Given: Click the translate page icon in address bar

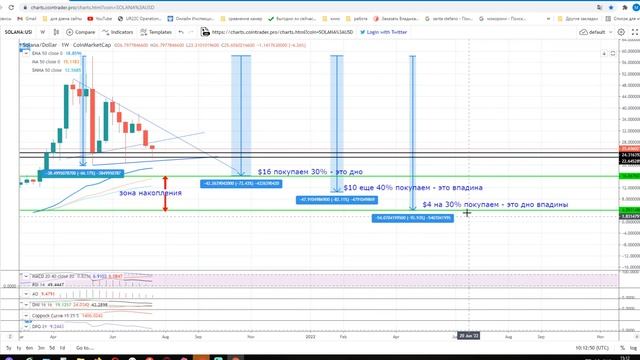Looking at the screenshot, I should (600, 7).
